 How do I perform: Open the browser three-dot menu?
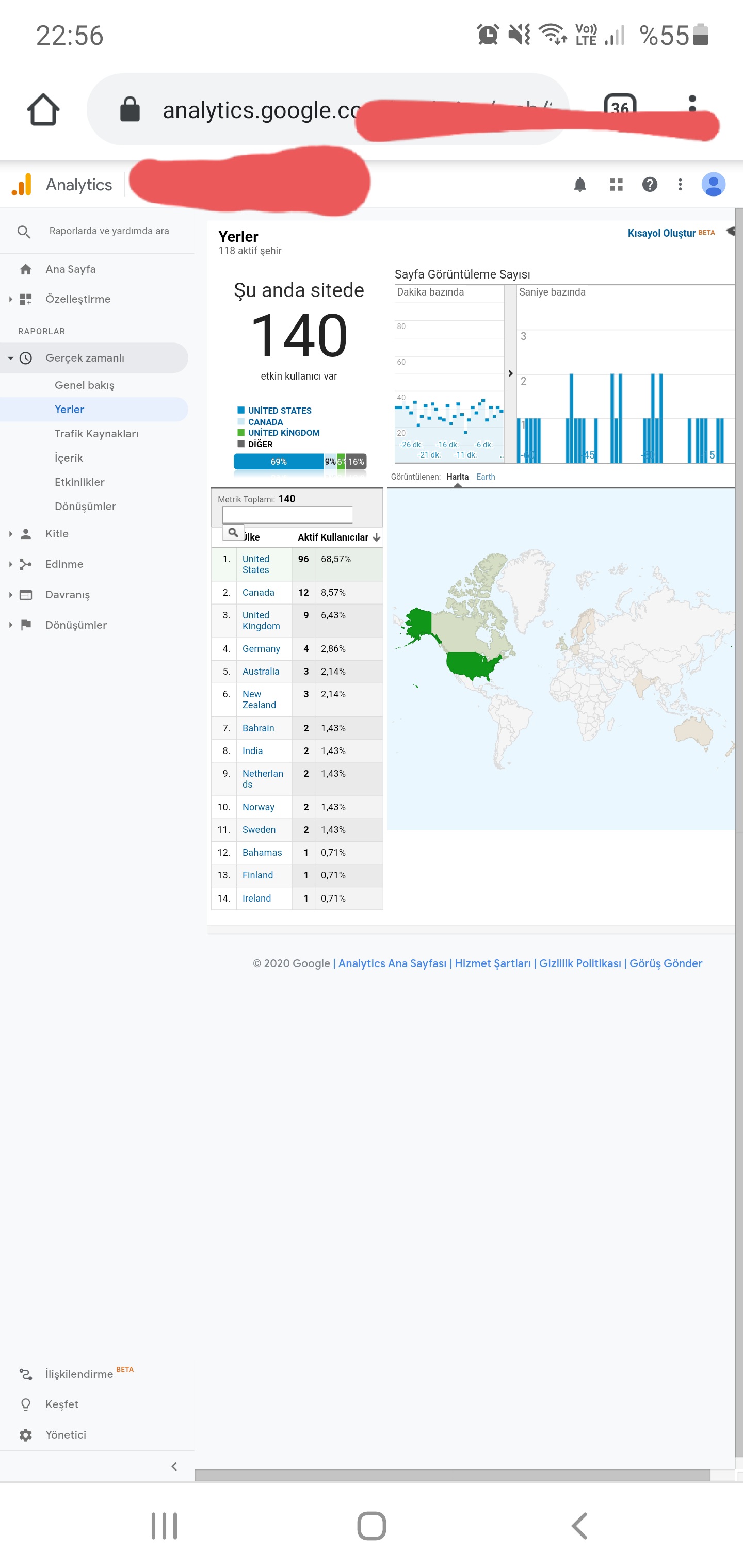click(692, 104)
